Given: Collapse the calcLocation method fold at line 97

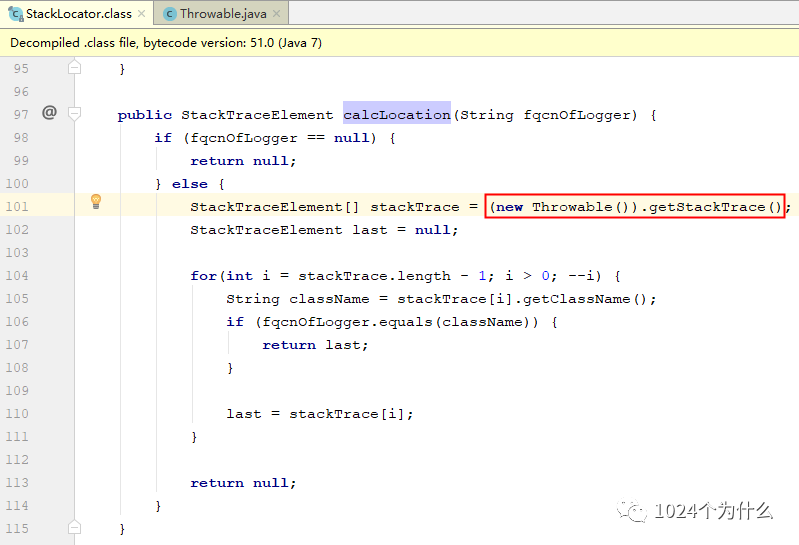Looking at the screenshot, I should tap(74, 113).
